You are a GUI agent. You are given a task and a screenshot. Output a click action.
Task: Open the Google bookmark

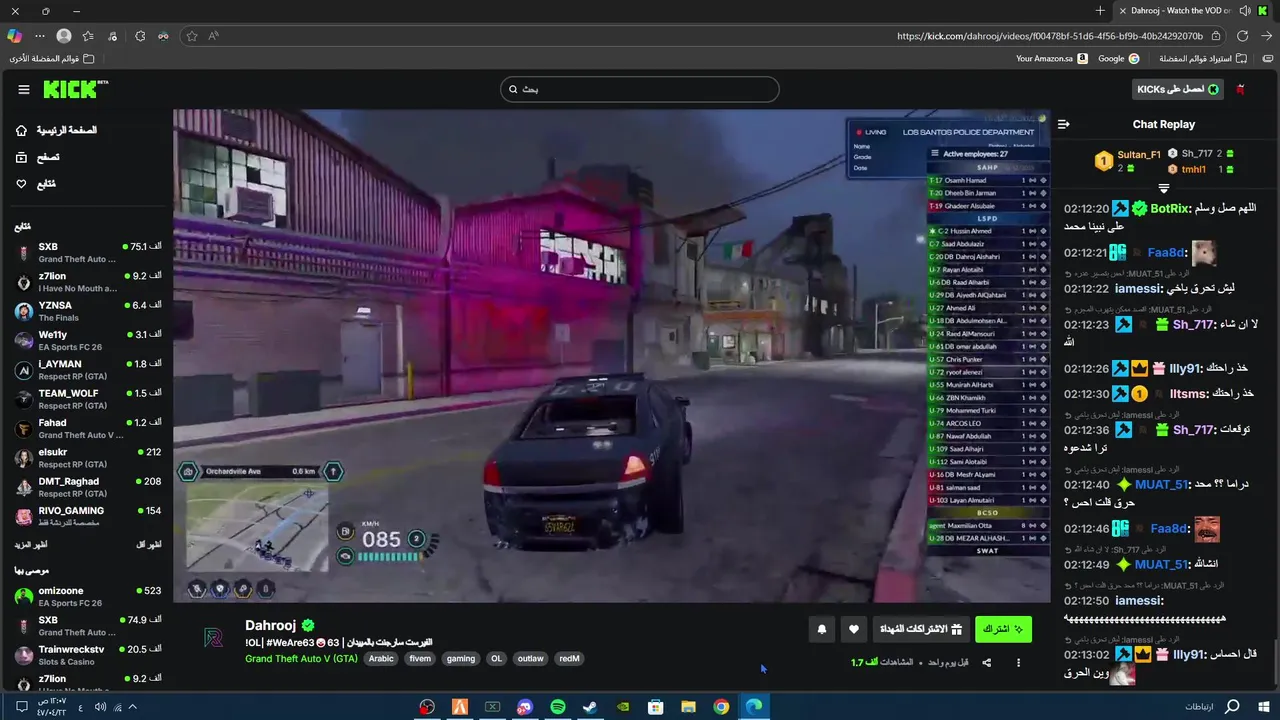[1118, 59]
